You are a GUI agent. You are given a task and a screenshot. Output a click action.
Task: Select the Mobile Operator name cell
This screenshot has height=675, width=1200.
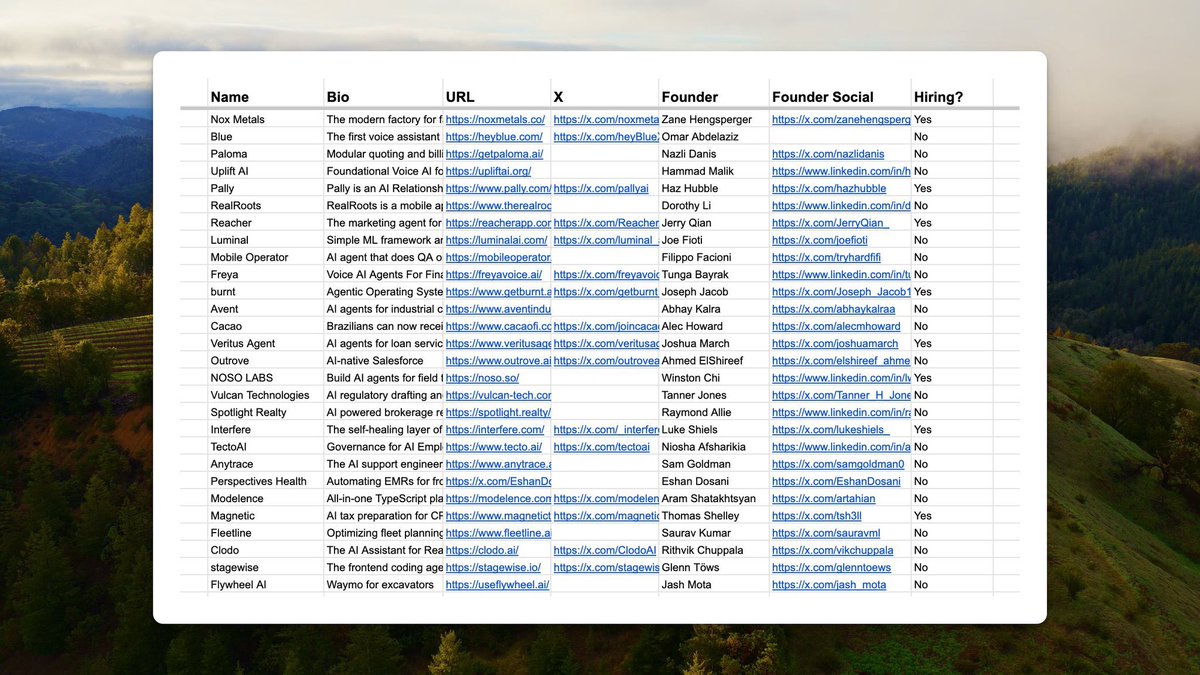[x=265, y=257]
